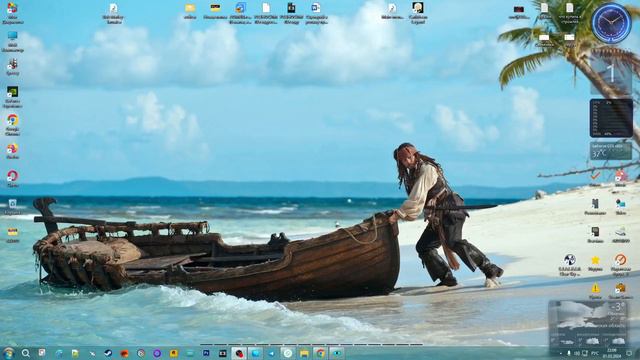Open the taskbar date and time
Viewport: 640px width, 360px height.
611,353
